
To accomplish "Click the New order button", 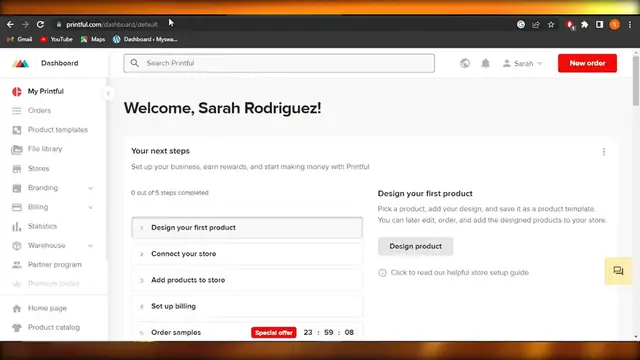I will (587, 63).
